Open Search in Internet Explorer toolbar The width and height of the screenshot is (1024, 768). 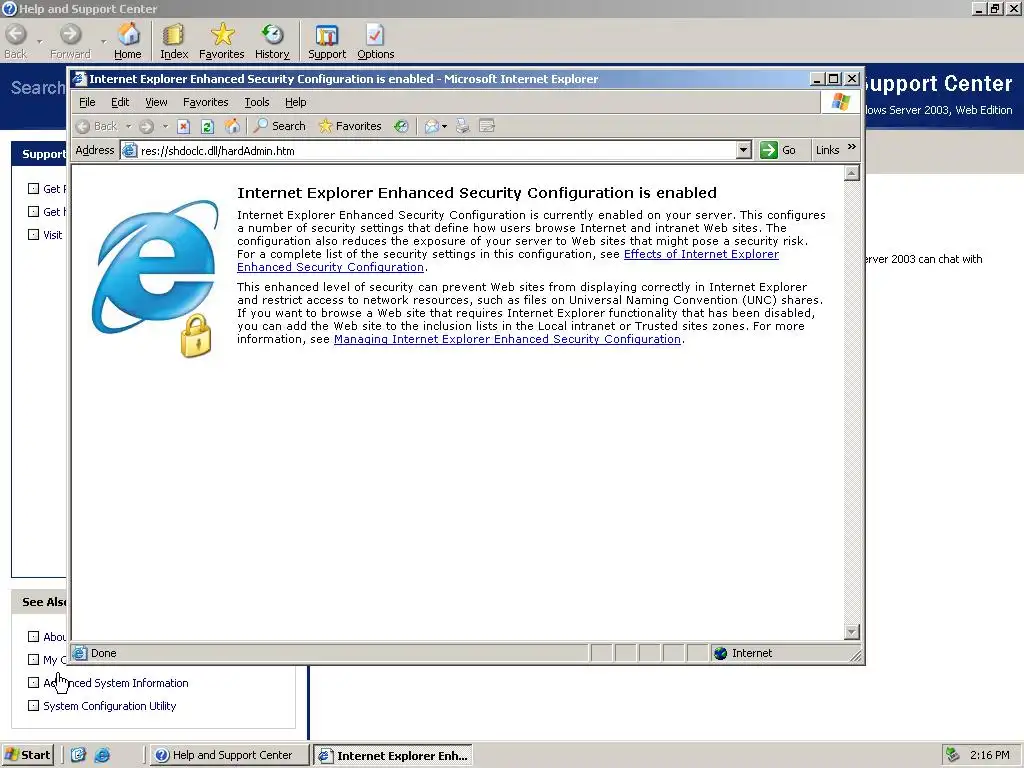coord(280,126)
